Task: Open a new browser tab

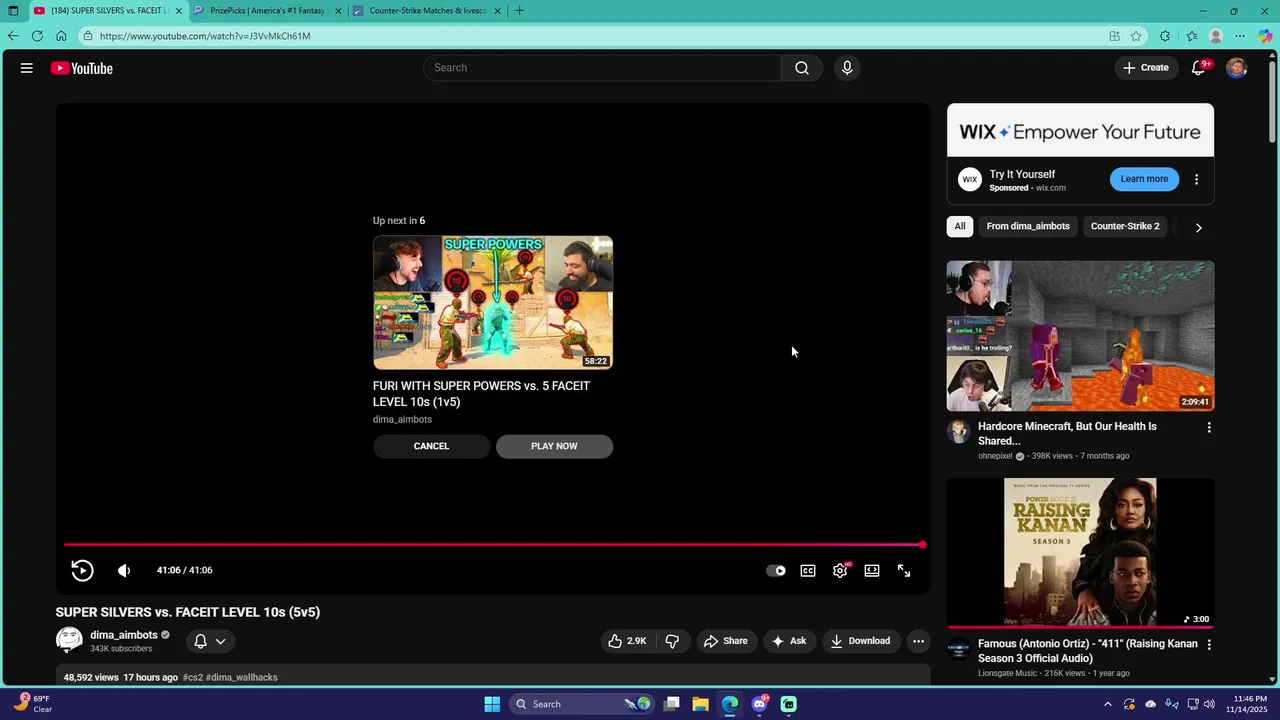Action: tap(519, 11)
